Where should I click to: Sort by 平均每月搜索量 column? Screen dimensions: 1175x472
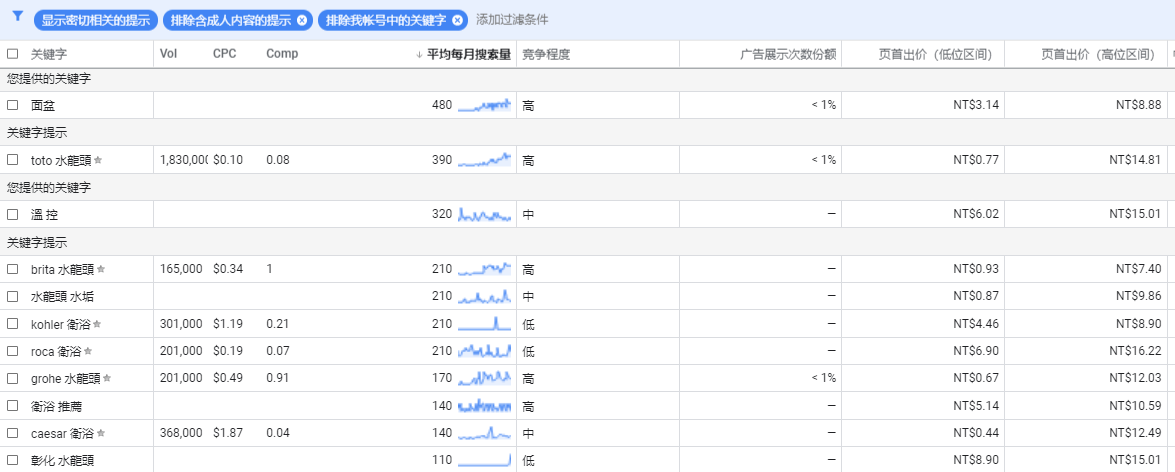click(468, 54)
